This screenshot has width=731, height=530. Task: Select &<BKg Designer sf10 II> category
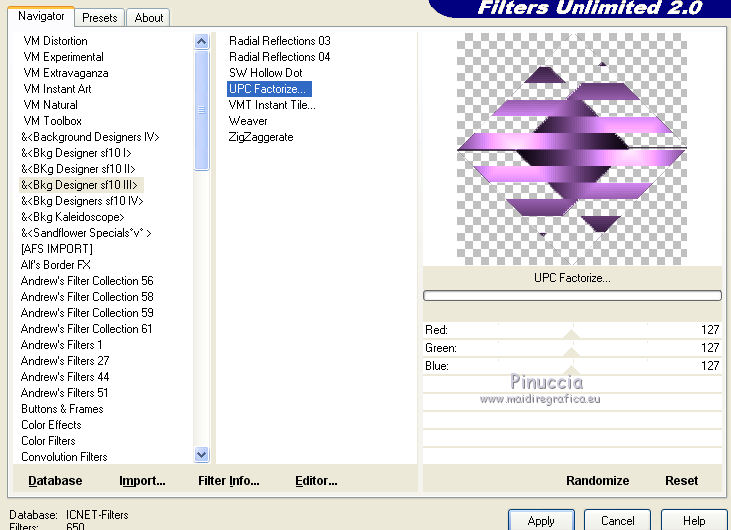(x=78, y=169)
